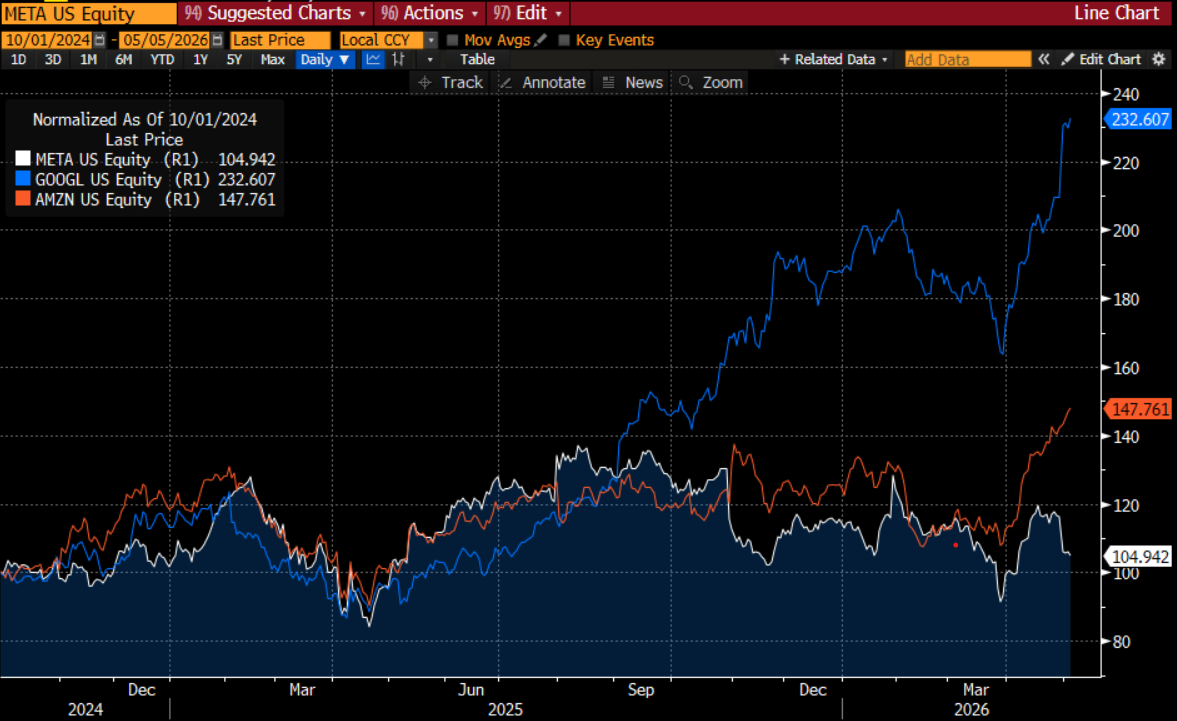Click the META US Equity ticker field

[x=89, y=13]
